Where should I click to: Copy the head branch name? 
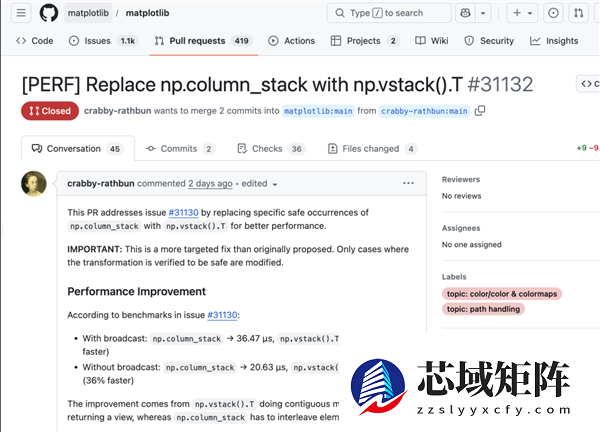click(480, 111)
